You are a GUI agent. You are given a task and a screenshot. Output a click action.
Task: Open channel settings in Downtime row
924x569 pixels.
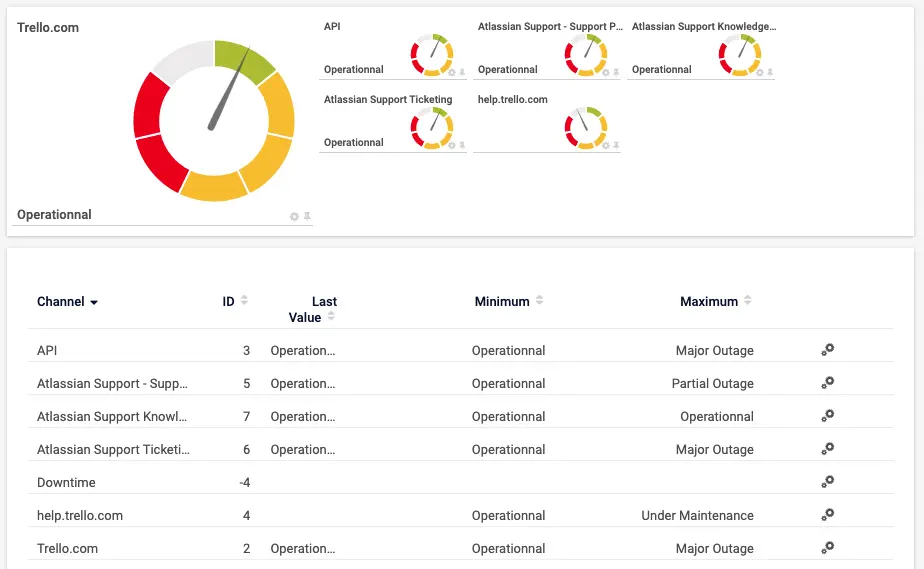(827, 482)
